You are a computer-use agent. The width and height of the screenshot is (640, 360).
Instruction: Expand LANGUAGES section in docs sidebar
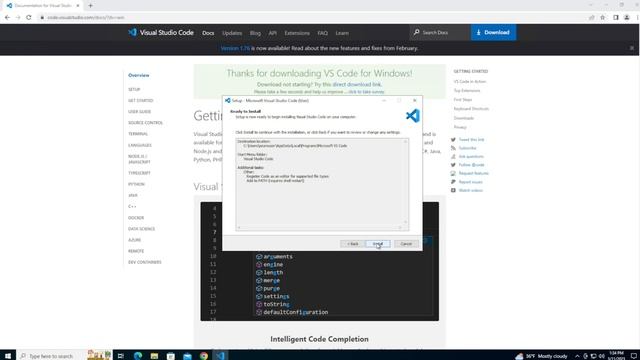[x=140, y=145]
